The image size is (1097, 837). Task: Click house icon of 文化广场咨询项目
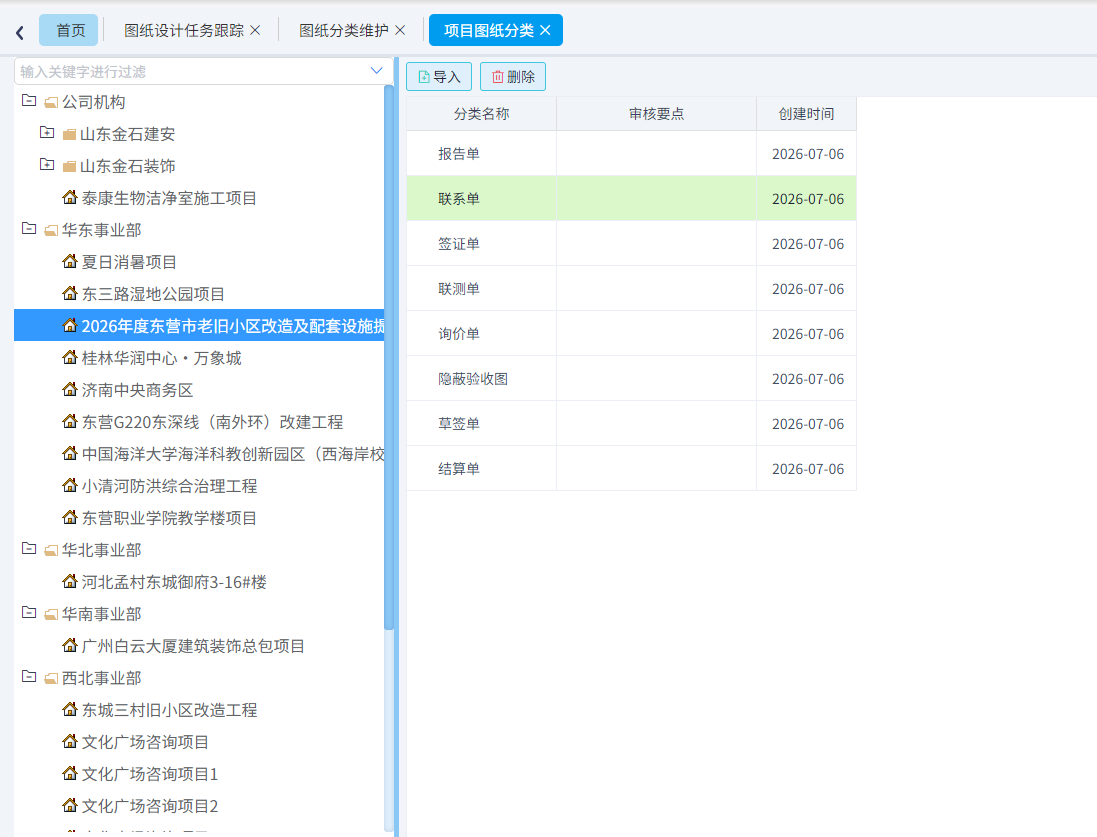70,741
